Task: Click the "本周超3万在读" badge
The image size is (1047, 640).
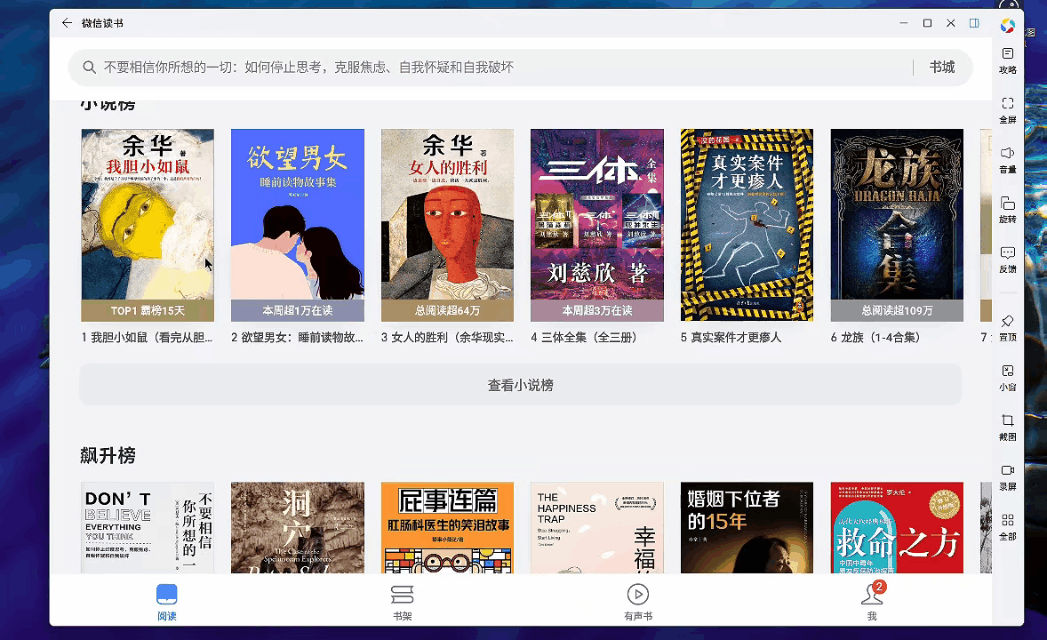Action: click(x=598, y=311)
